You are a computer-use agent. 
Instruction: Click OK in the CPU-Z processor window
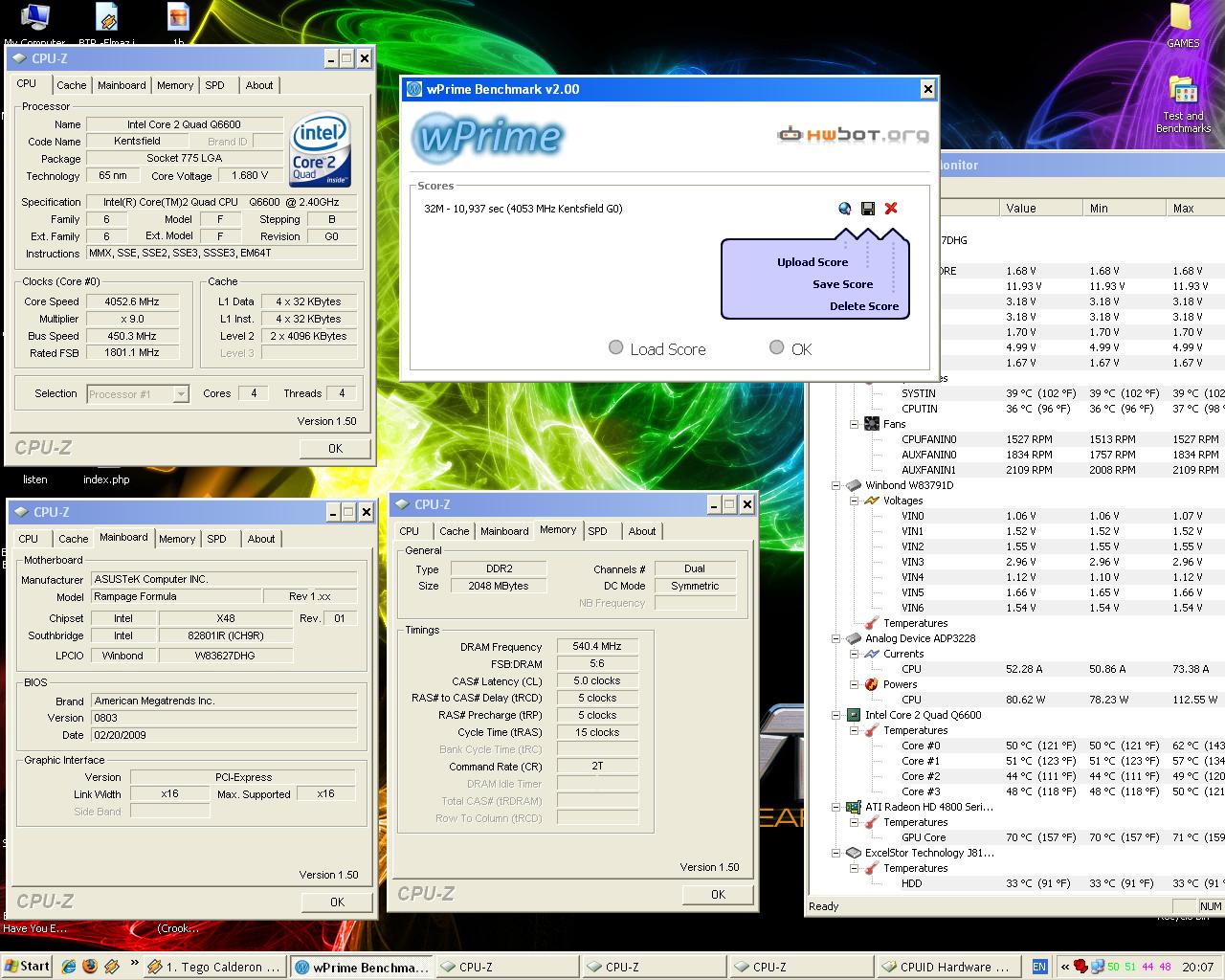pyautogui.click(x=335, y=448)
